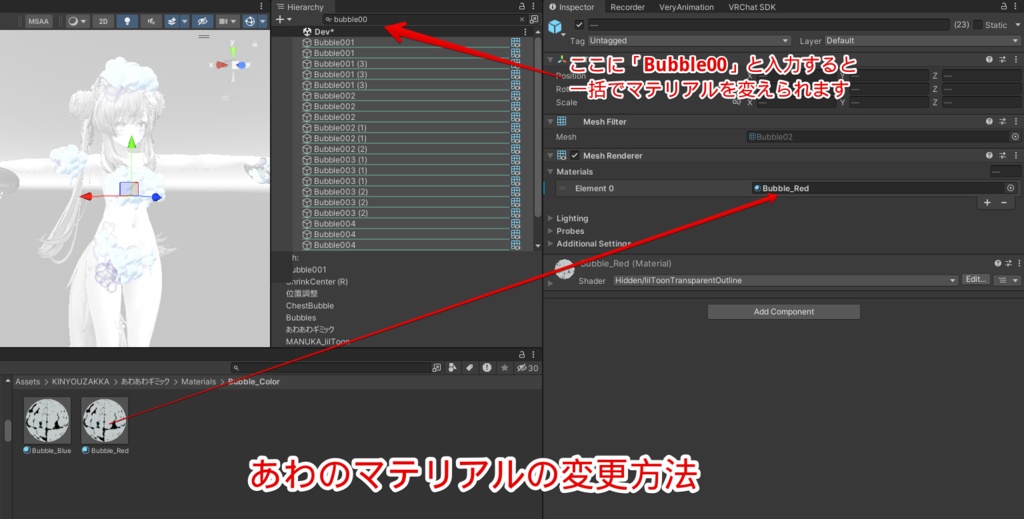Open the Hierarchy panel kebab menu

point(534,6)
